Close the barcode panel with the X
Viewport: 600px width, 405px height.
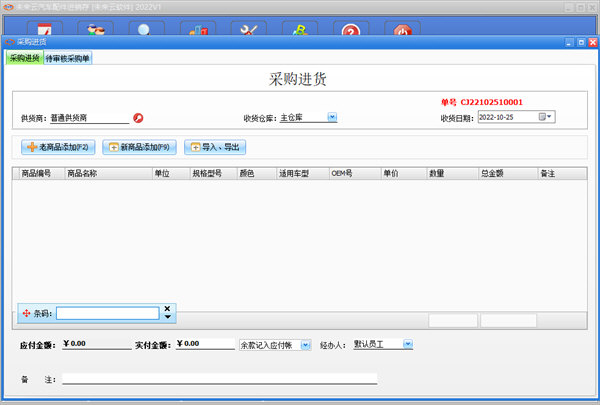tap(167, 308)
